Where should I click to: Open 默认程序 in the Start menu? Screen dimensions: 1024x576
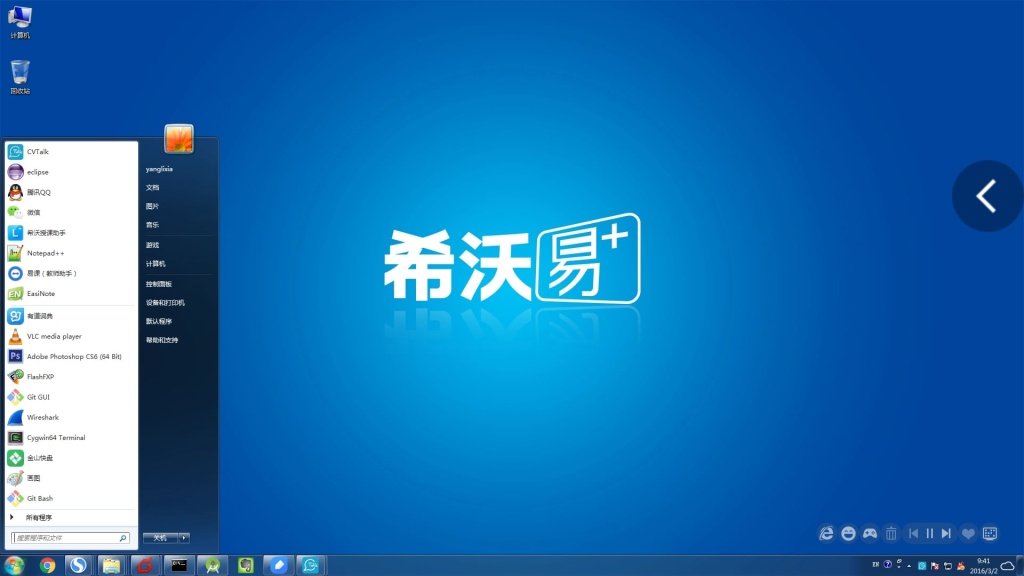coord(159,321)
